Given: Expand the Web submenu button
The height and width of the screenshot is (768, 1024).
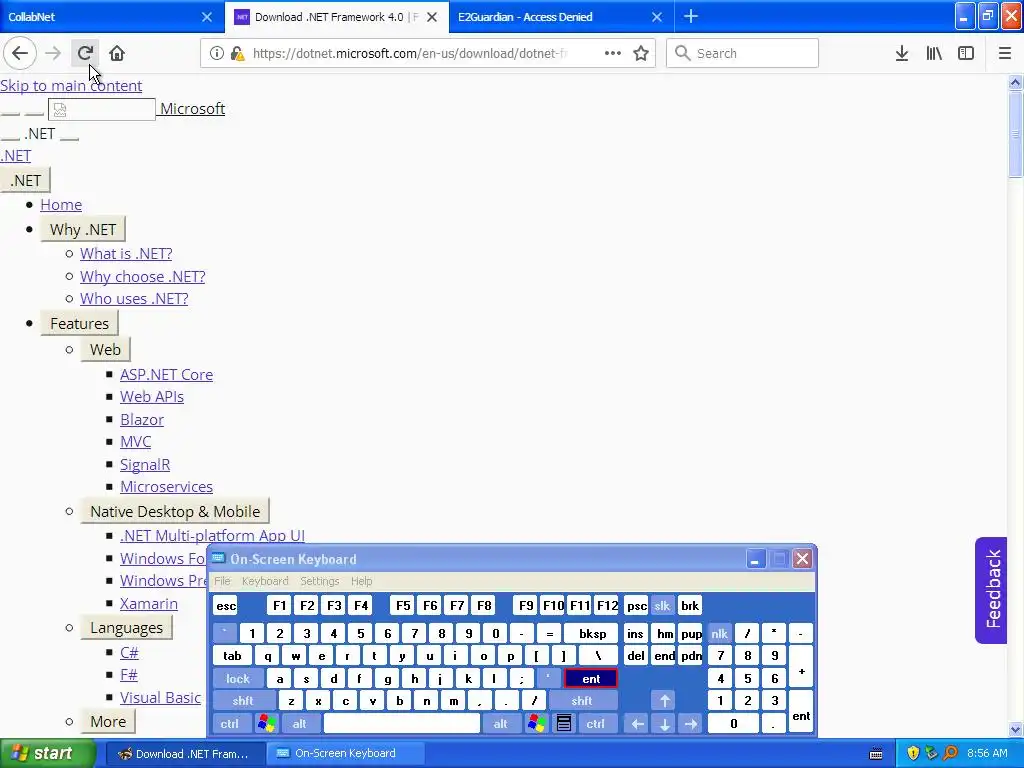Looking at the screenshot, I should [x=105, y=349].
